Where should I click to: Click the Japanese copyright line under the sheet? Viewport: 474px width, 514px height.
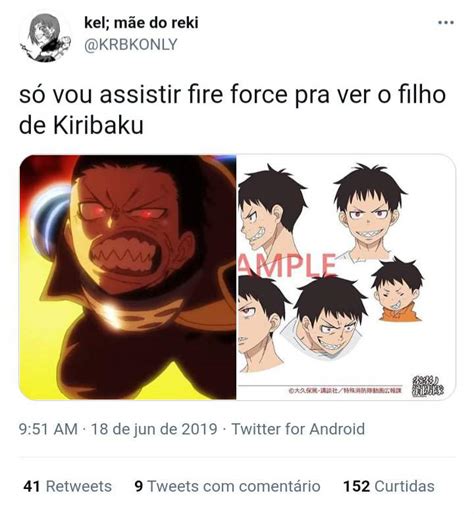point(346,390)
